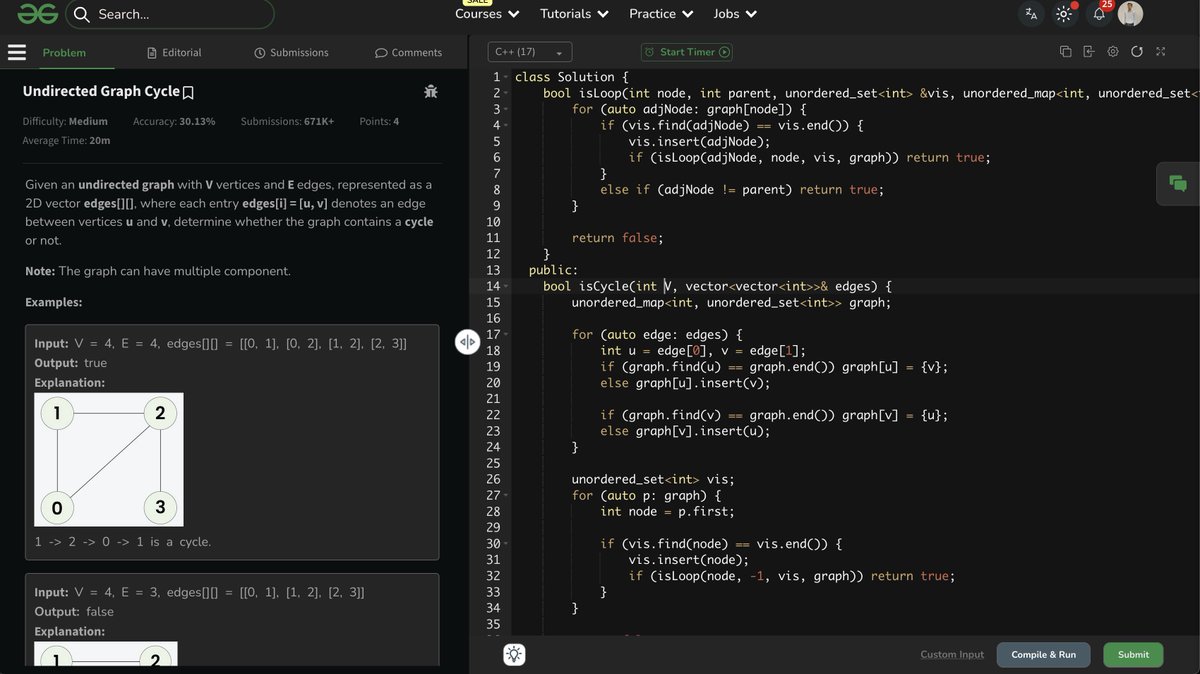
Task: Collapse code fold arrow at line 30
Action: (x=506, y=543)
